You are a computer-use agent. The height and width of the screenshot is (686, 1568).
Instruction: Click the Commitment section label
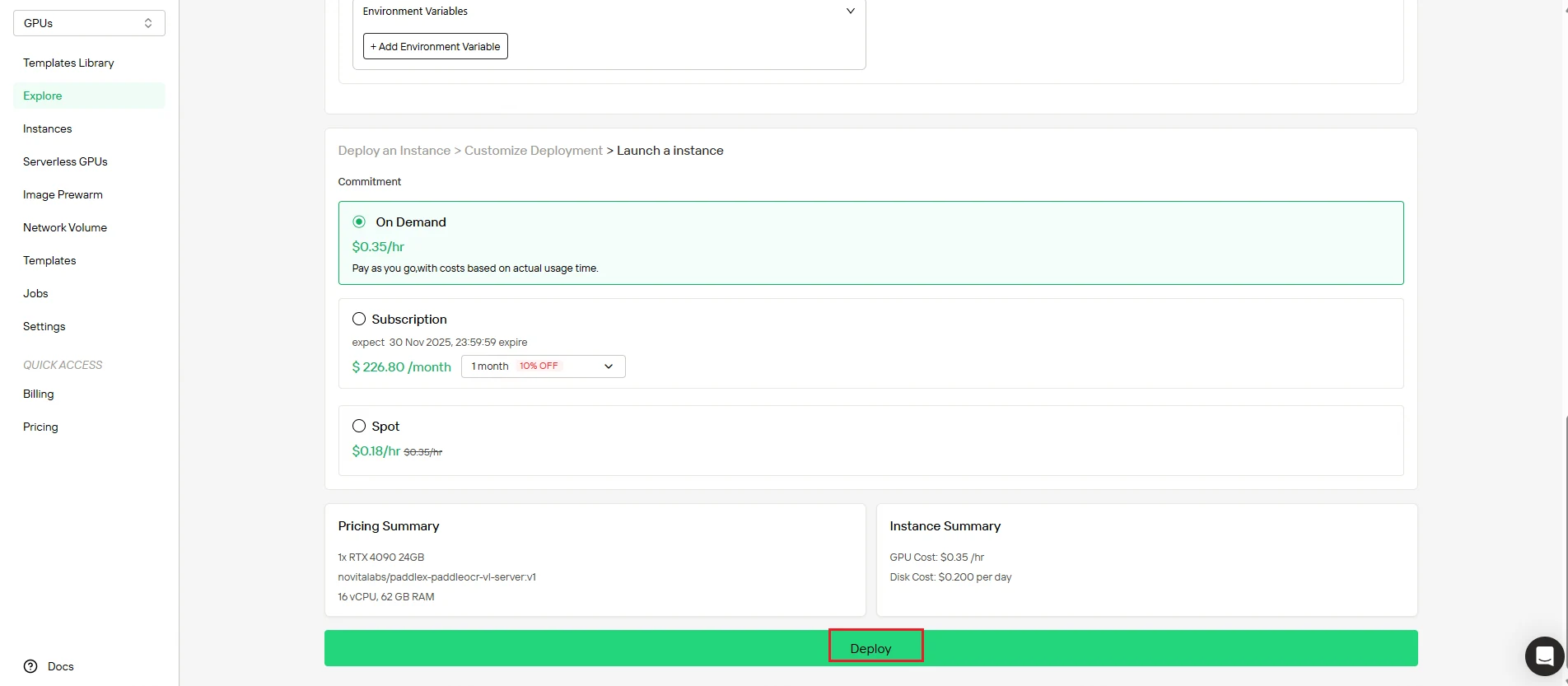pyautogui.click(x=369, y=182)
